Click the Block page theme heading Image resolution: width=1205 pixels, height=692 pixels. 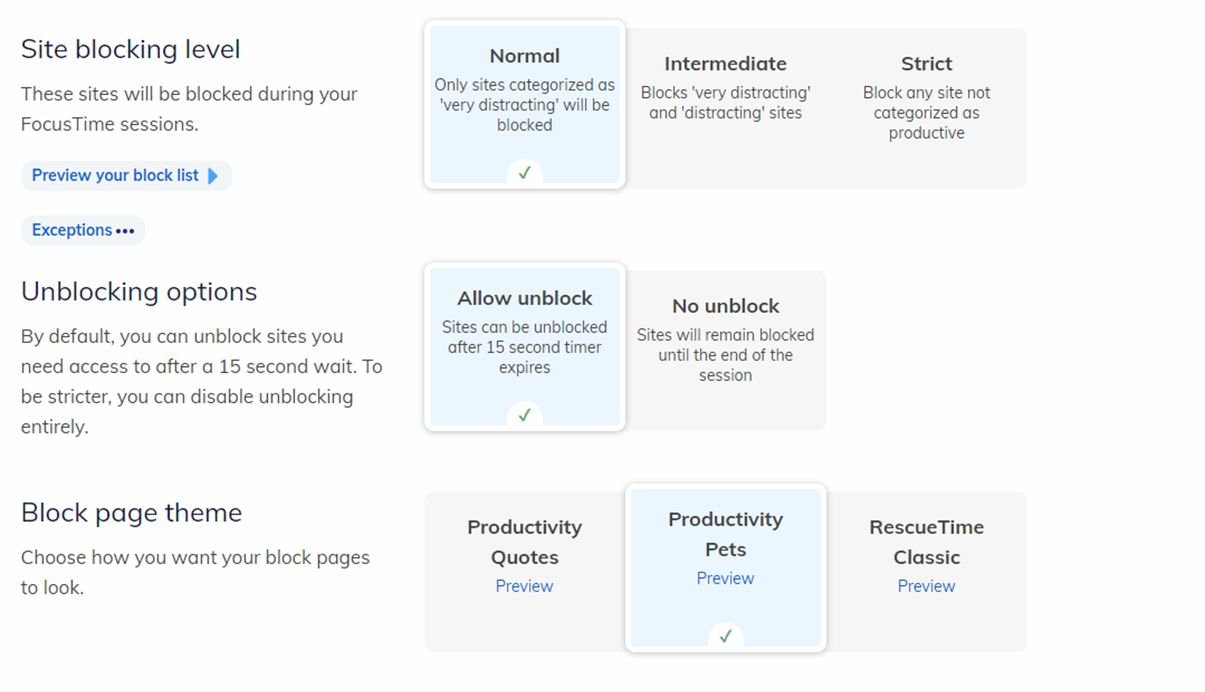131,513
